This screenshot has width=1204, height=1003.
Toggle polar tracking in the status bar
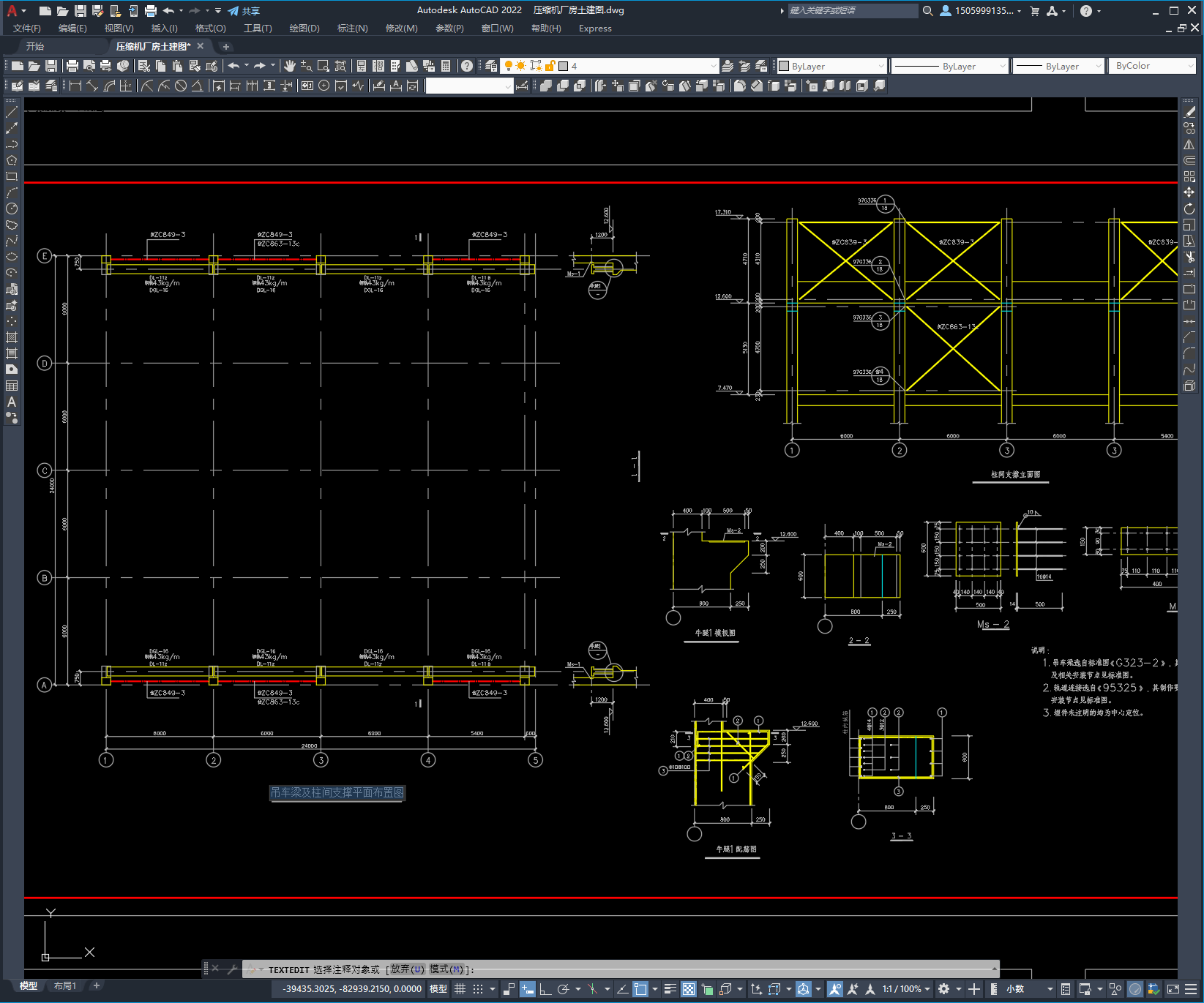563,989
